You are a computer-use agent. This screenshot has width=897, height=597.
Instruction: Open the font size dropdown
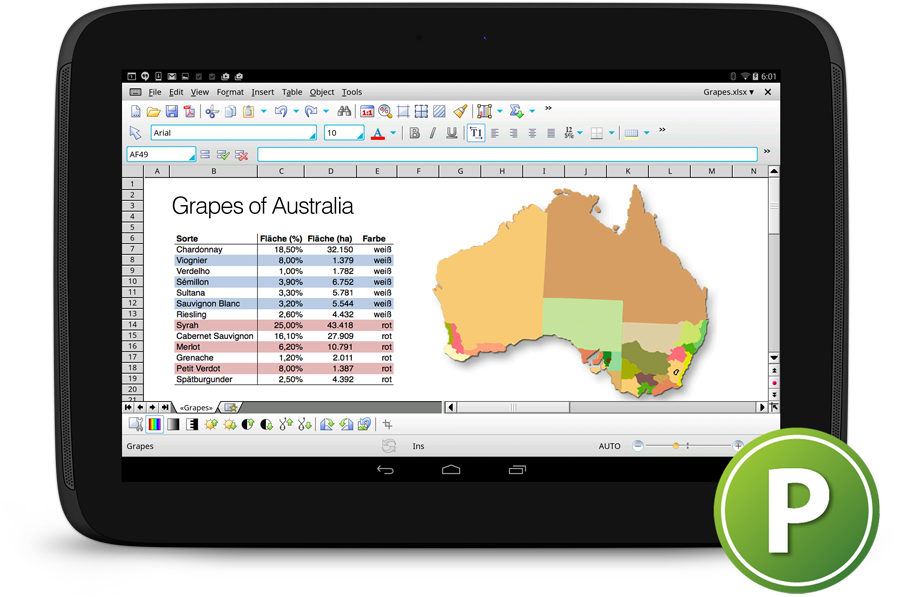coord(361,134)
